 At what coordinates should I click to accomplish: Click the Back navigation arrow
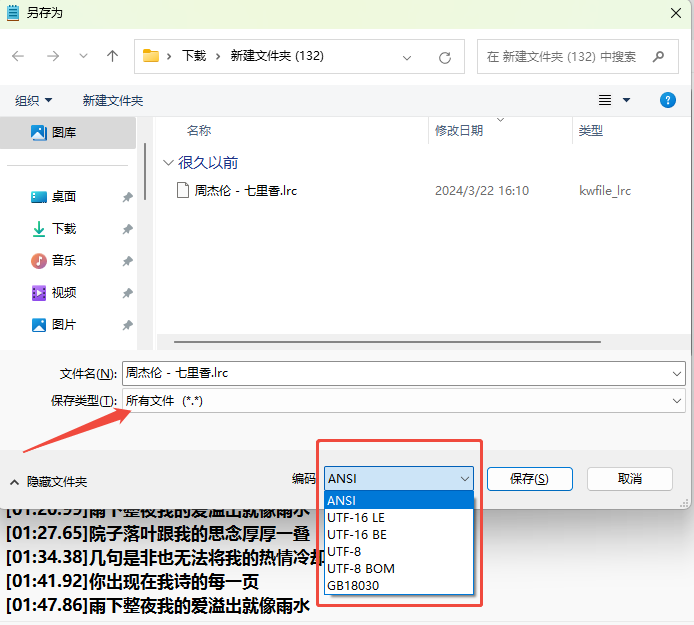tap(18, 57)
